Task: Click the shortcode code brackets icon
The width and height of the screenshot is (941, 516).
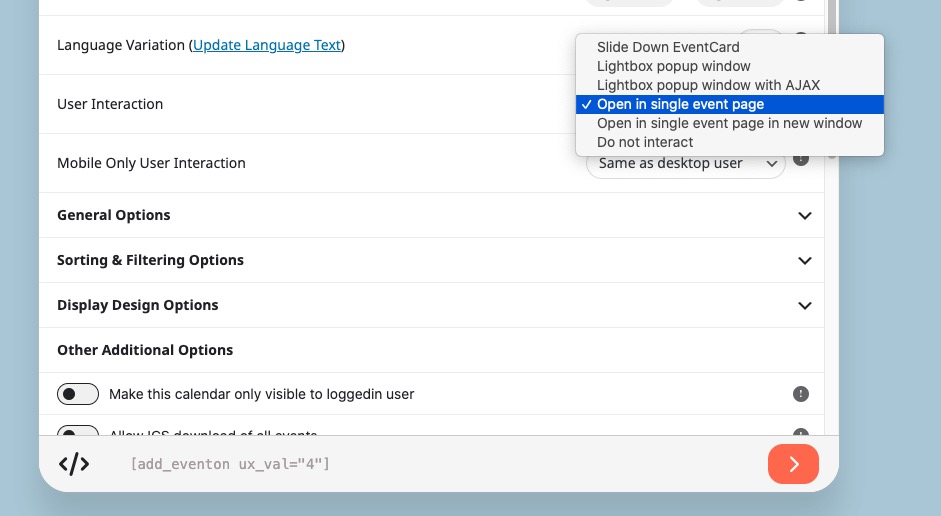Action: tap(74, 464)
